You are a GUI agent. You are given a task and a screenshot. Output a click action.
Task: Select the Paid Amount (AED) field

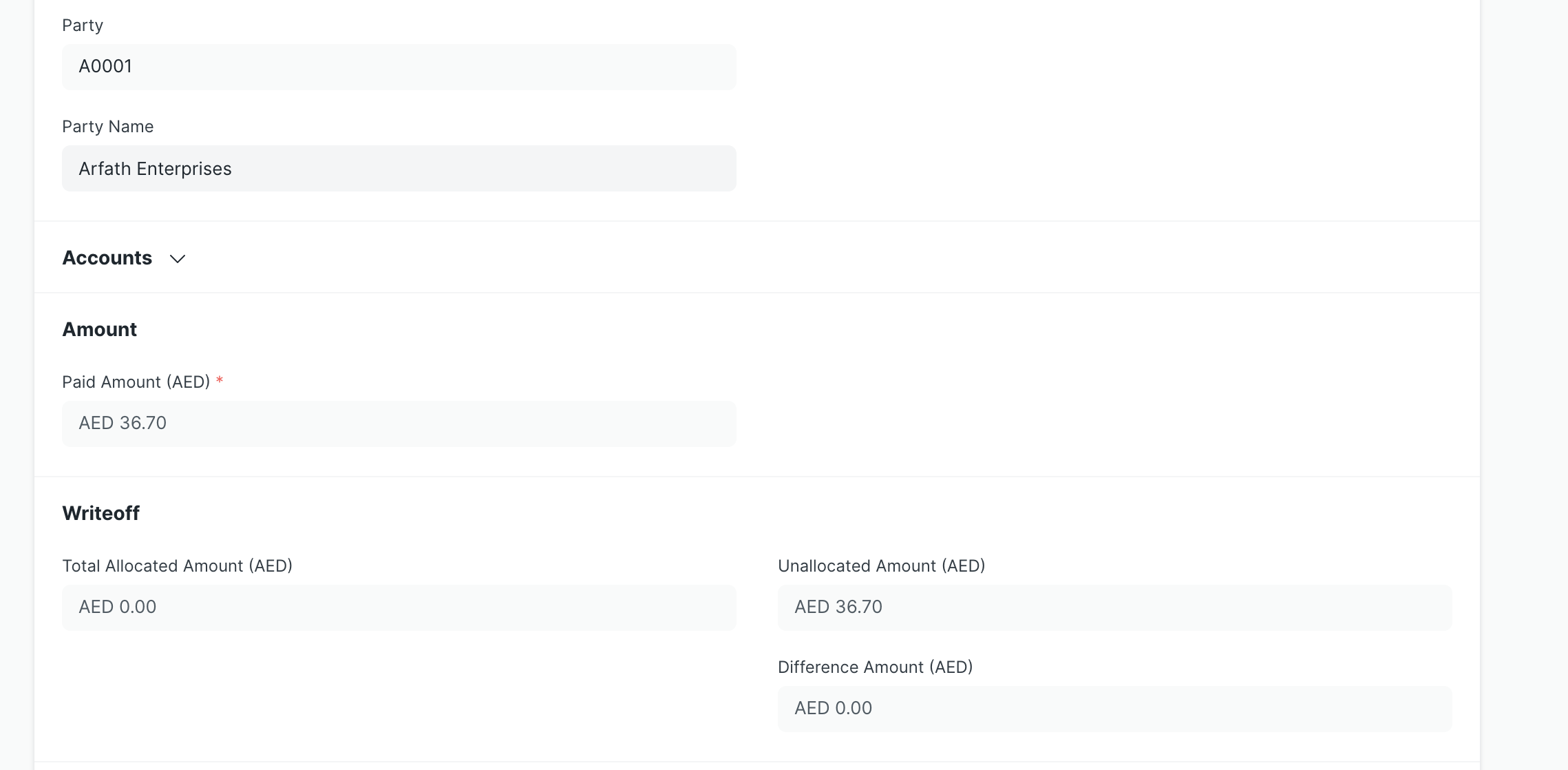tap(399, 423)
